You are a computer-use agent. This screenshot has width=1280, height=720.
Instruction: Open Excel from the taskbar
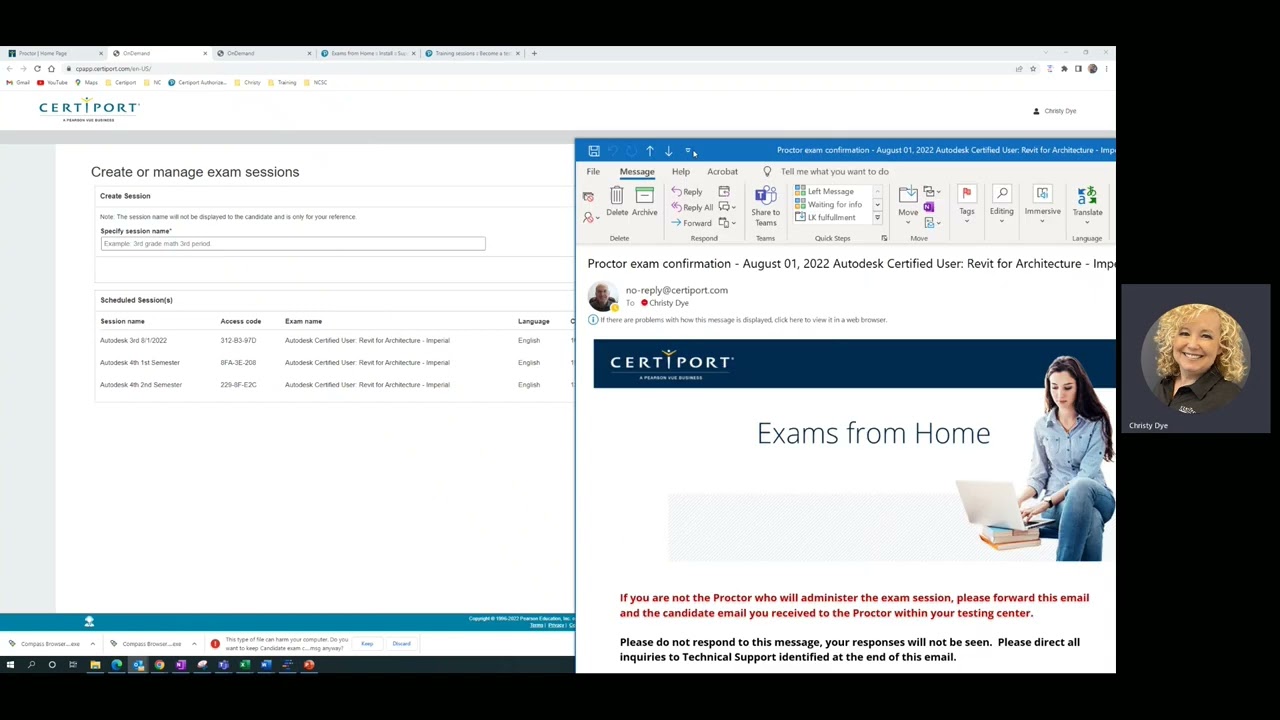pyautogui.click(x=245, y=665)
